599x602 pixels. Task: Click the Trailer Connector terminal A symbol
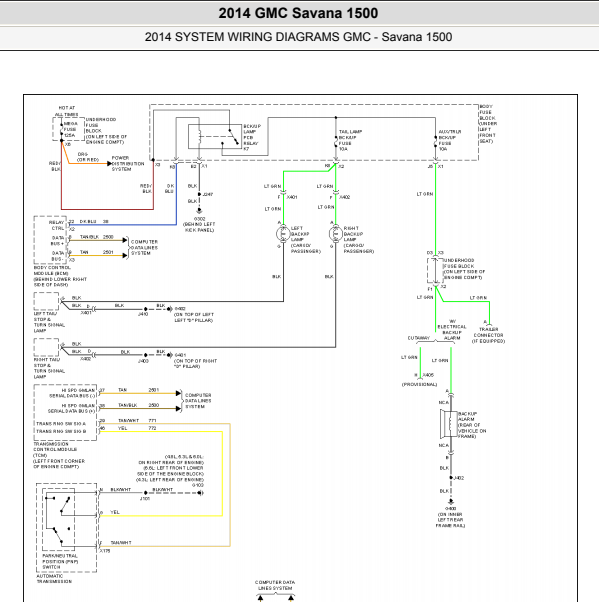(x=489, y=324)
